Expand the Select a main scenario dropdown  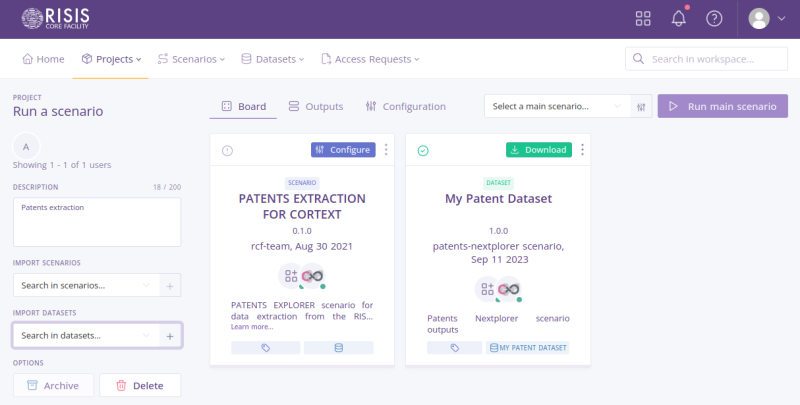pyautogui.click(x=557, y=106)
